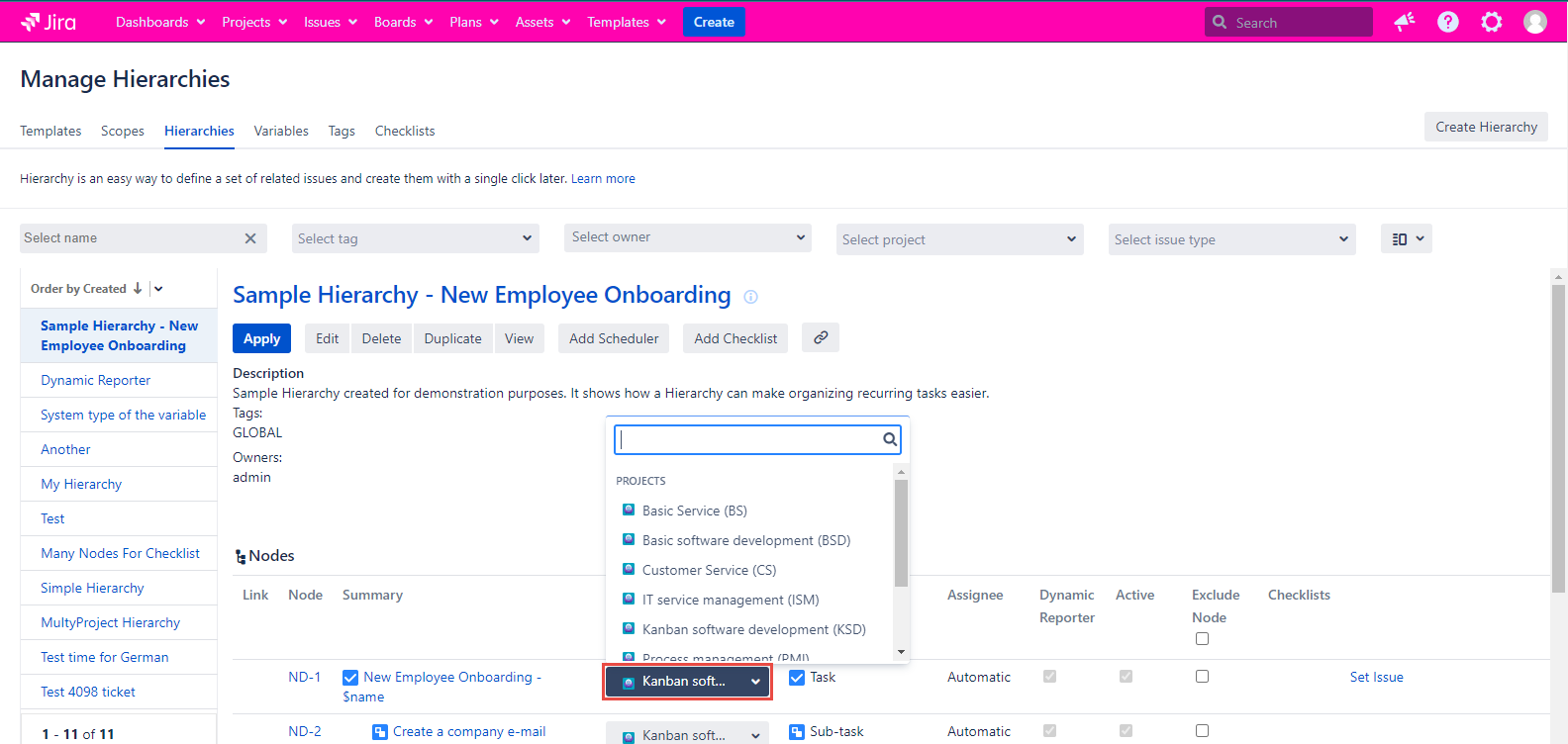Check Exclude Node for ND-1

1202,677
